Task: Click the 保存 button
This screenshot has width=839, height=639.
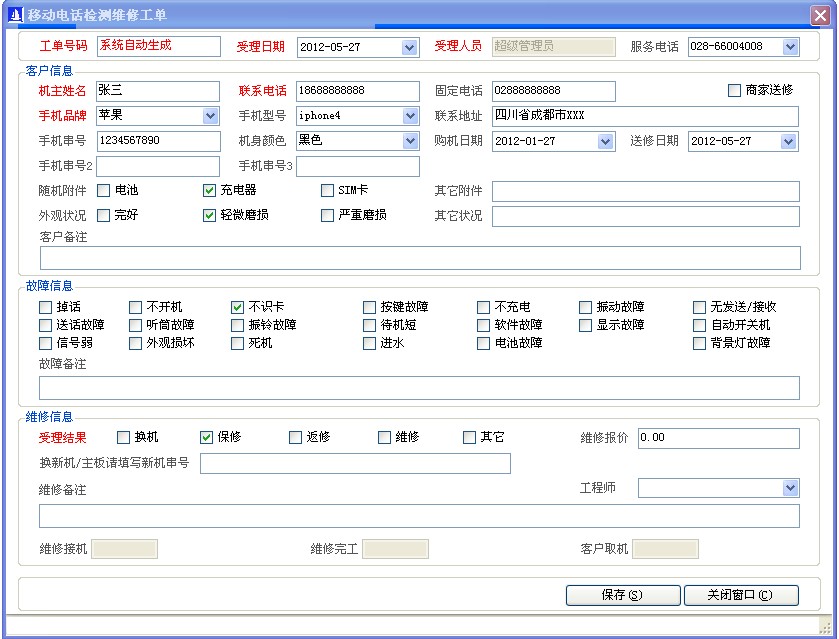Action: pyautogui.click(x=622, y=594)
